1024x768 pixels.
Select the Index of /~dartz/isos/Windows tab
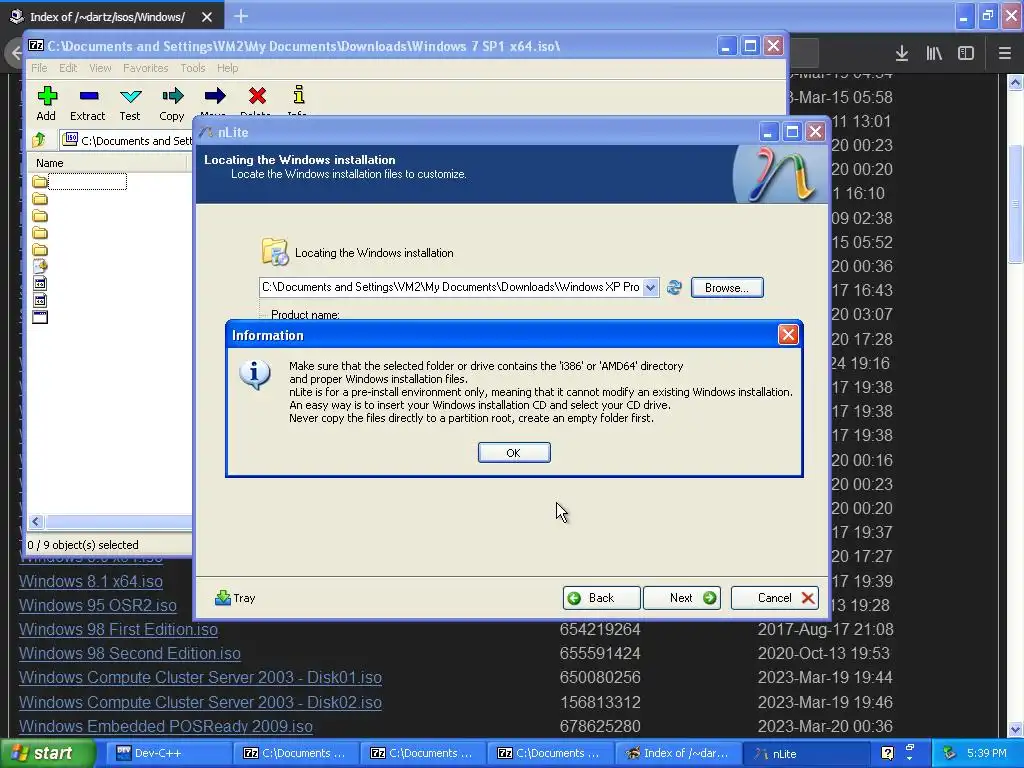pyautogui.click(x=108, y=17)
